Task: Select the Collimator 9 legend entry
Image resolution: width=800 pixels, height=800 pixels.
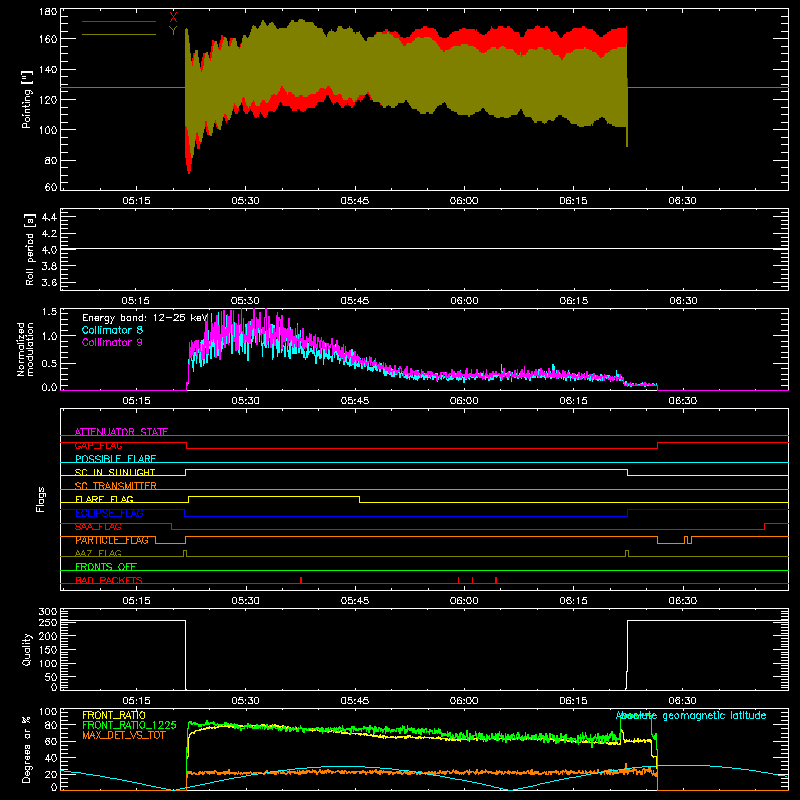Action: (112, 342)
